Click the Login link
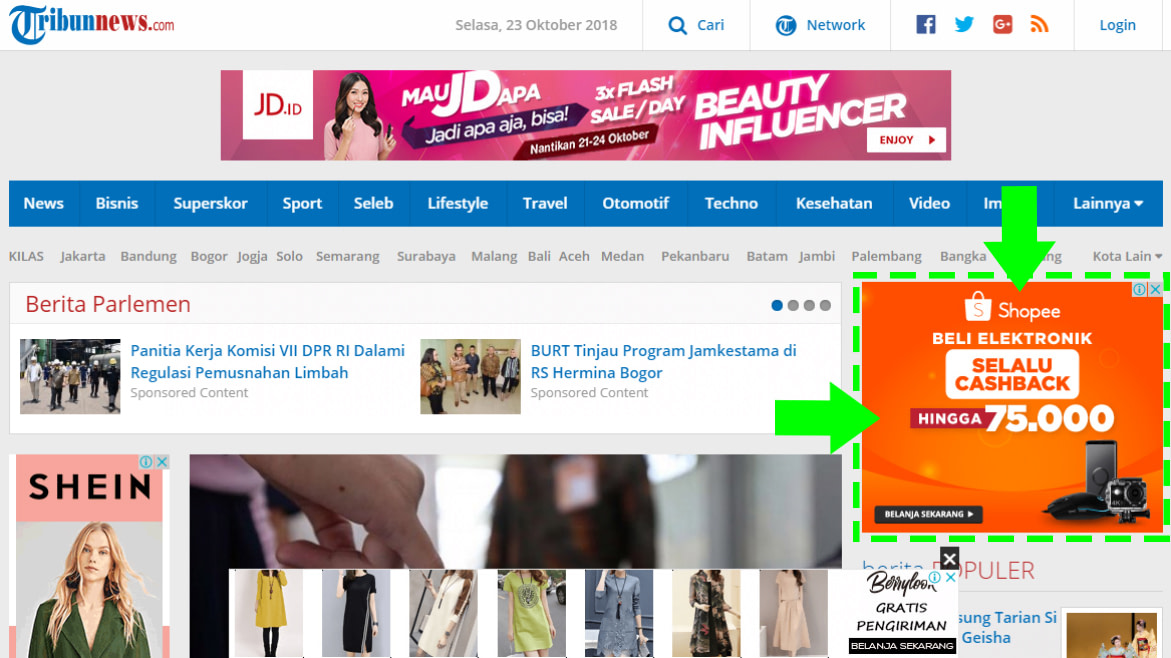1171x658 pixels. click(1117, 25)
